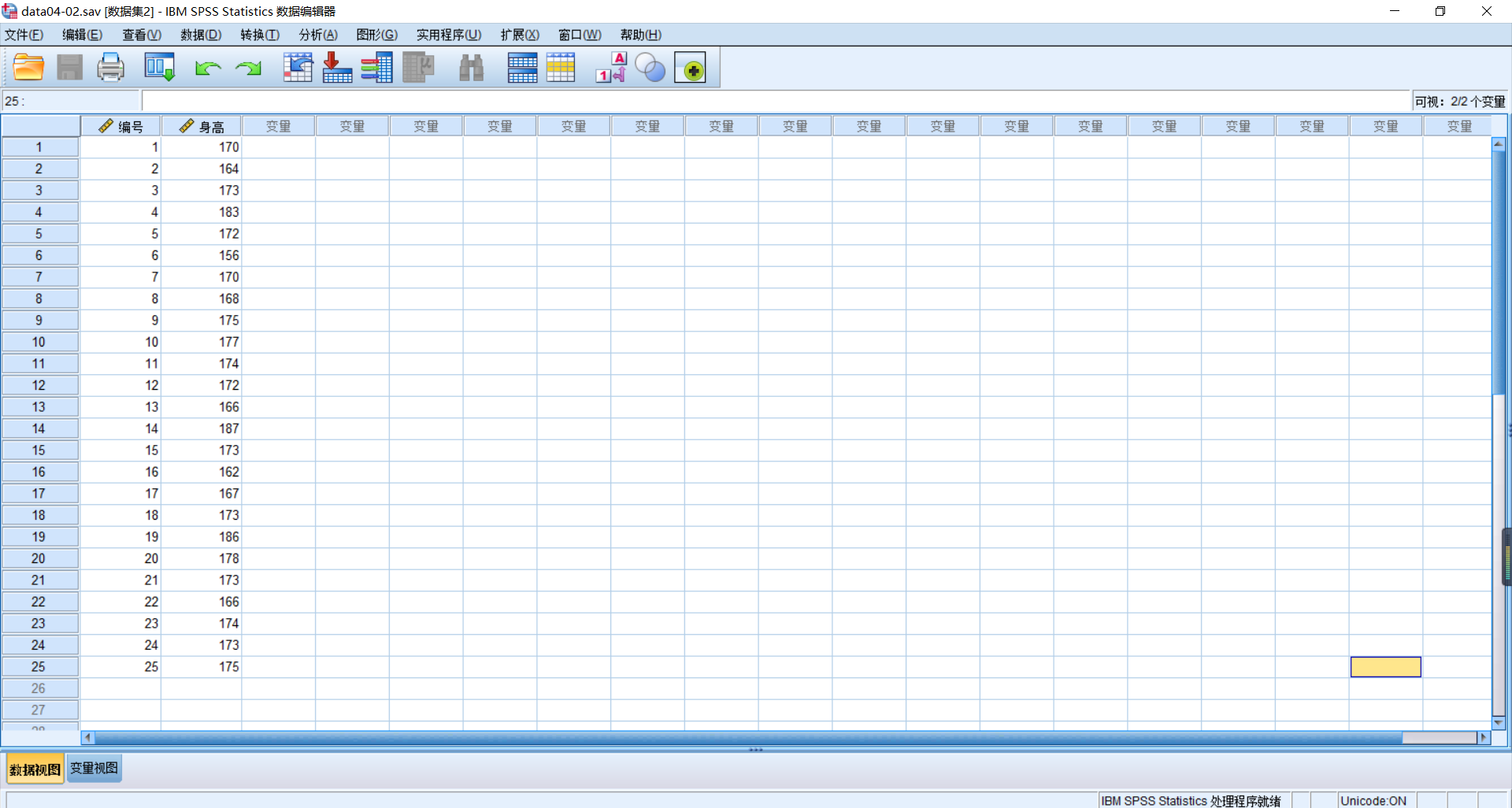Open the Recall recent dialogs icon

[160, 68]
